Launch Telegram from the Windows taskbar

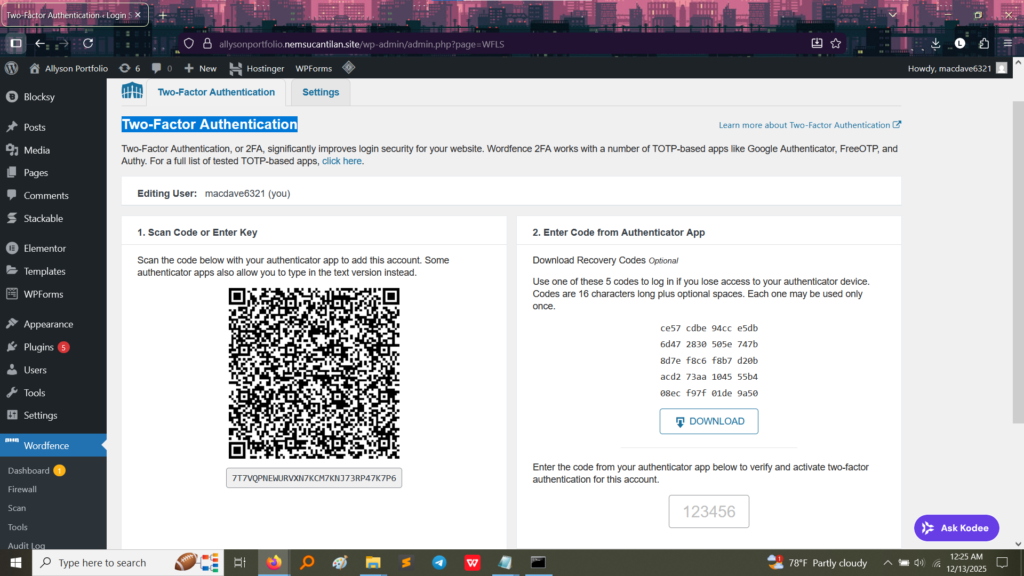click(x=439, y=563)
